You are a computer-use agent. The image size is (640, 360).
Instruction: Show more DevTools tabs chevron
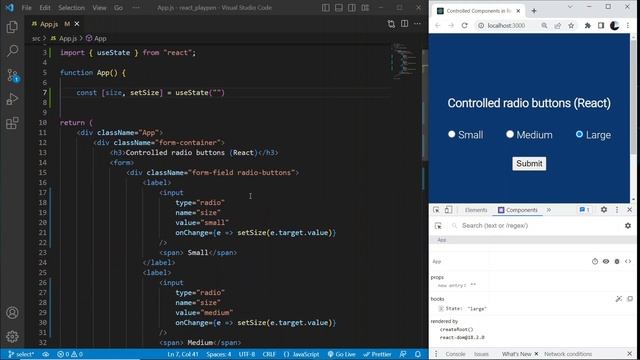[549, 210]
